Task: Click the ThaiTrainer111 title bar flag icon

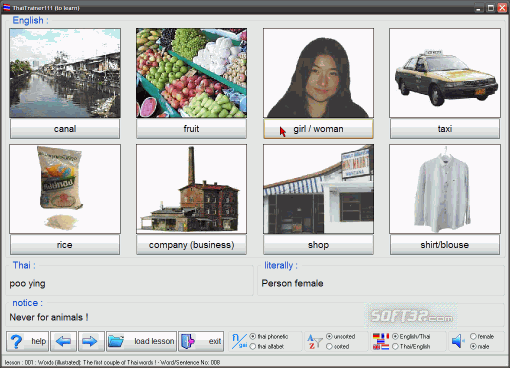Action: pyautogui.click(x=7, y=7)
